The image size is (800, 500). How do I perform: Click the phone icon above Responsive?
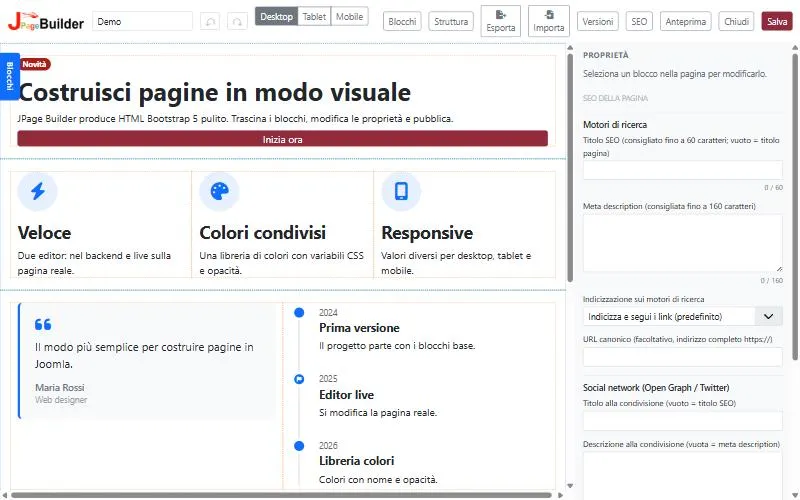401,191
